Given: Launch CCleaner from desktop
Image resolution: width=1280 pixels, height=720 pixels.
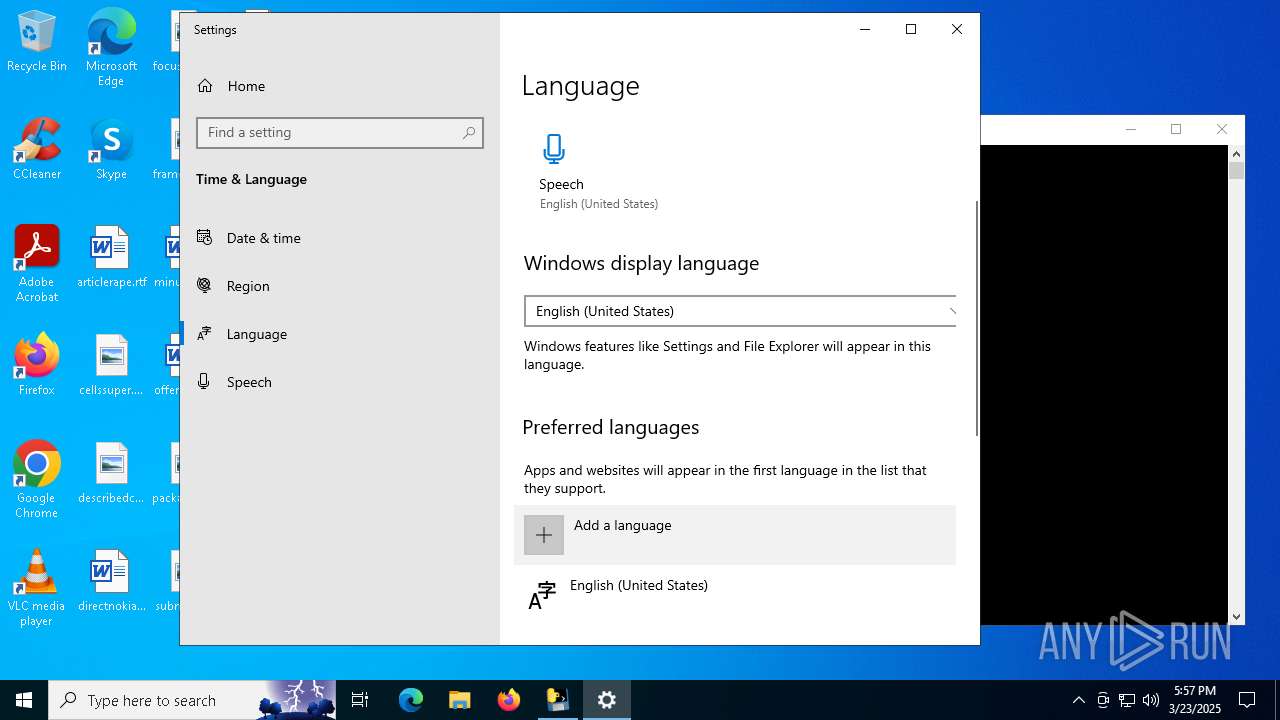Looking at the screenshot, I should (37, 148).
